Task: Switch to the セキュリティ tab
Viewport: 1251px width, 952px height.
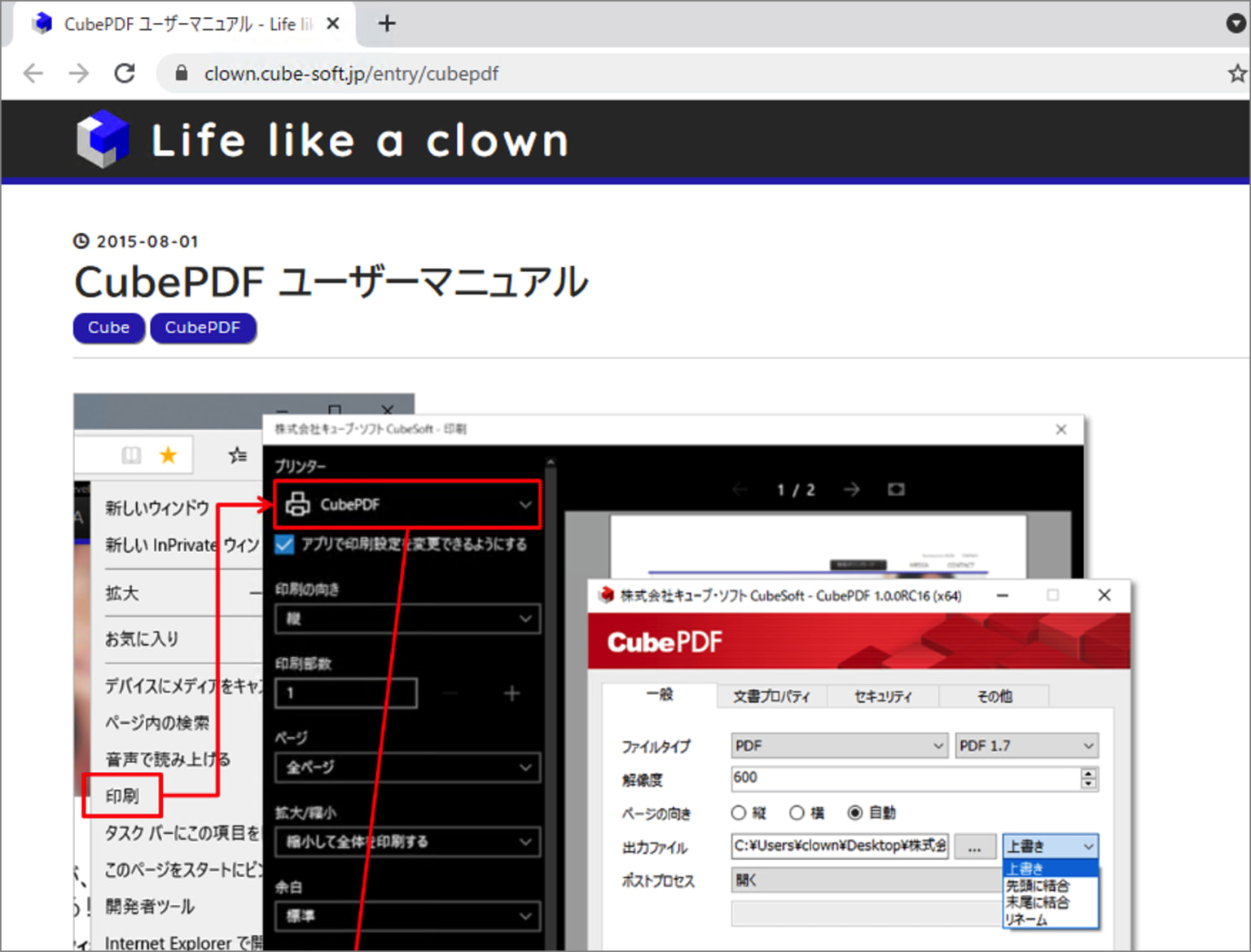Action: tap(883, 696)
